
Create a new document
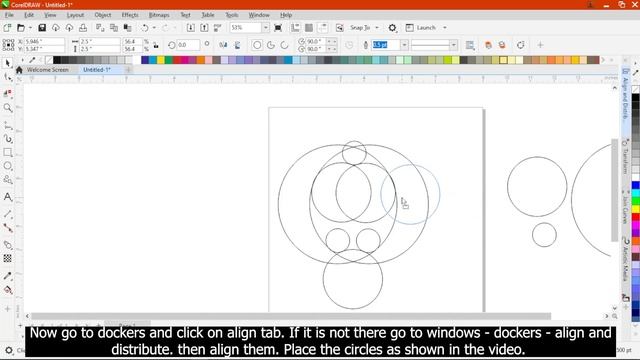pos(7,28)
